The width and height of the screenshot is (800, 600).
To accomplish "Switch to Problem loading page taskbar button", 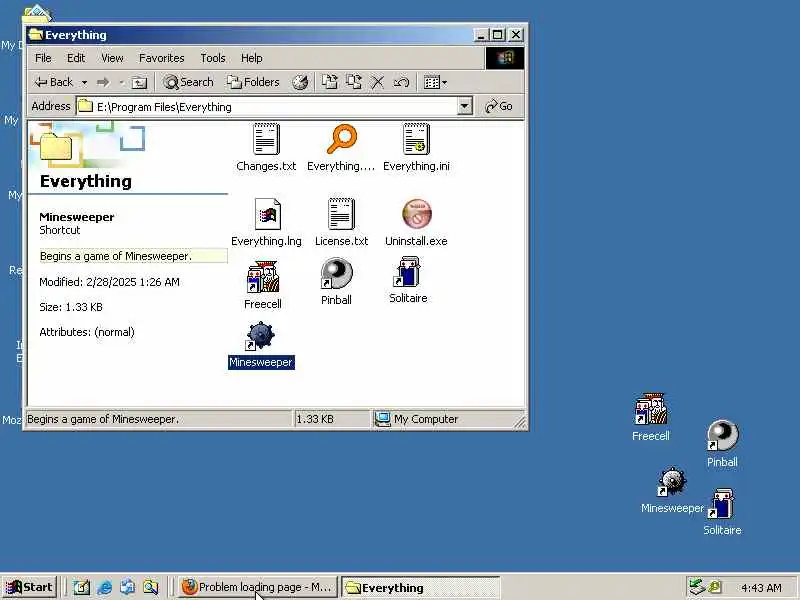I will (x=257, y=587).
